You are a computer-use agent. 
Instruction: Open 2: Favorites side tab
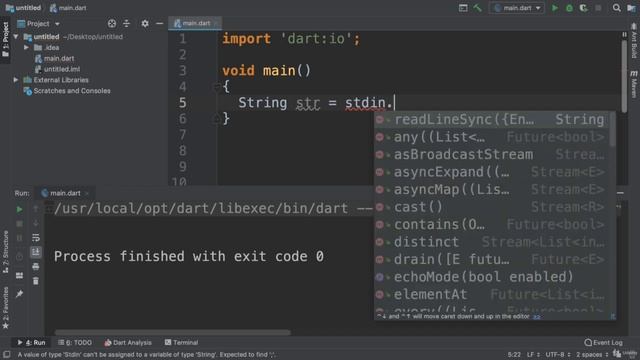tap(5, 308)
